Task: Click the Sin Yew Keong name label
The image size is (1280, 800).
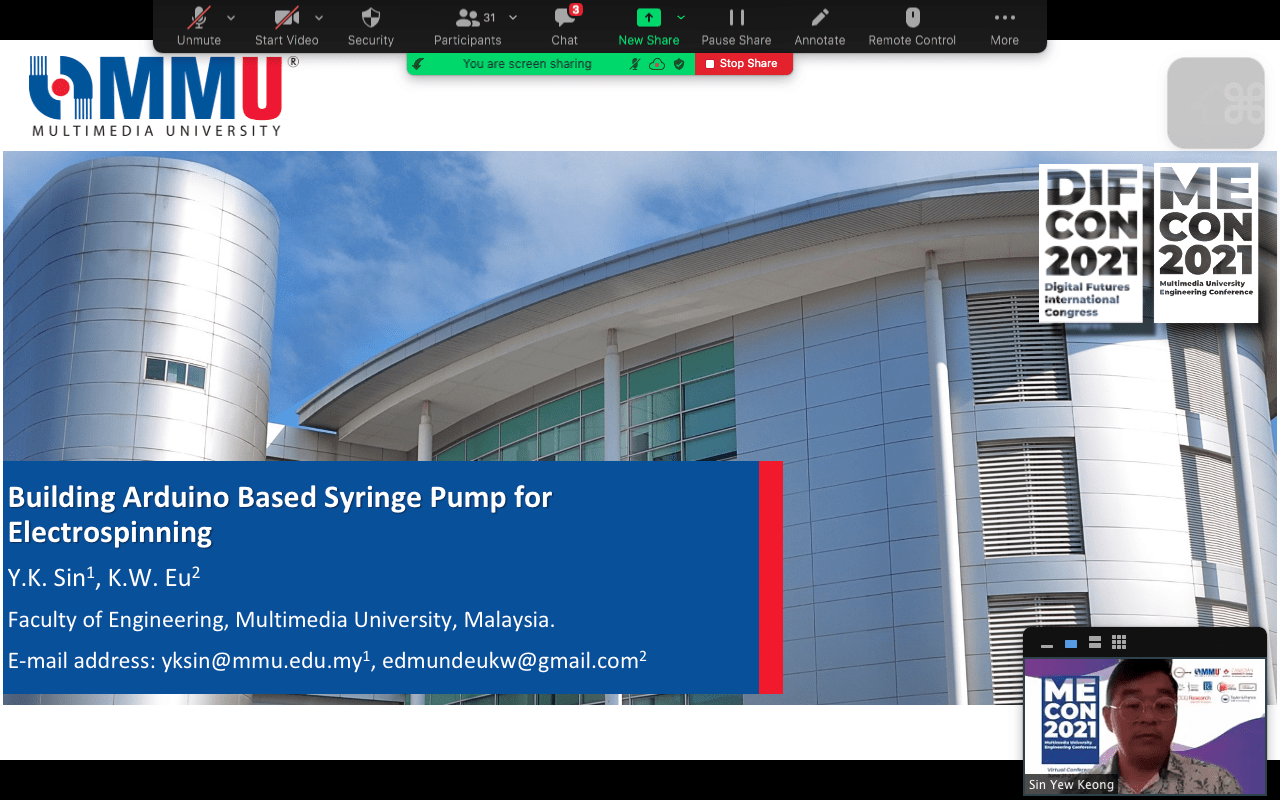Action: pos(1071,785)
